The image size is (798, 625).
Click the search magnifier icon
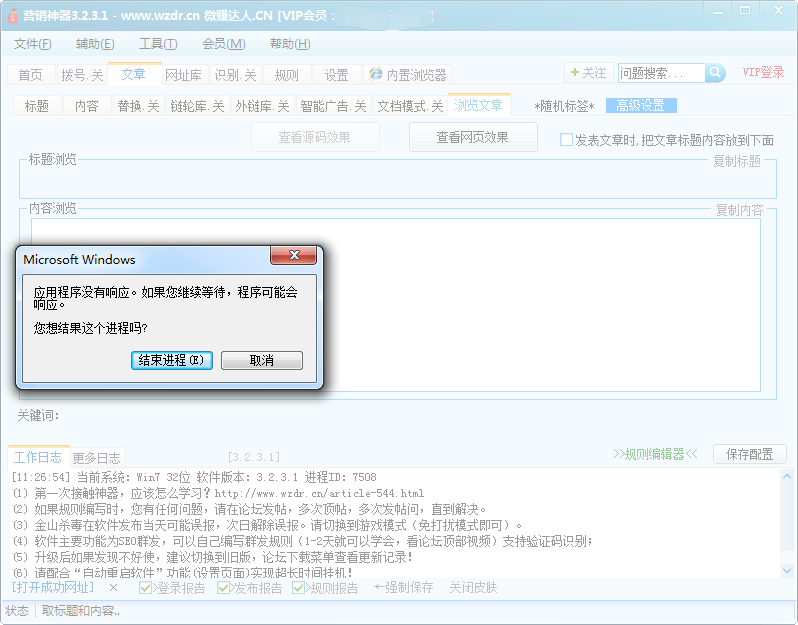[715, 73]
